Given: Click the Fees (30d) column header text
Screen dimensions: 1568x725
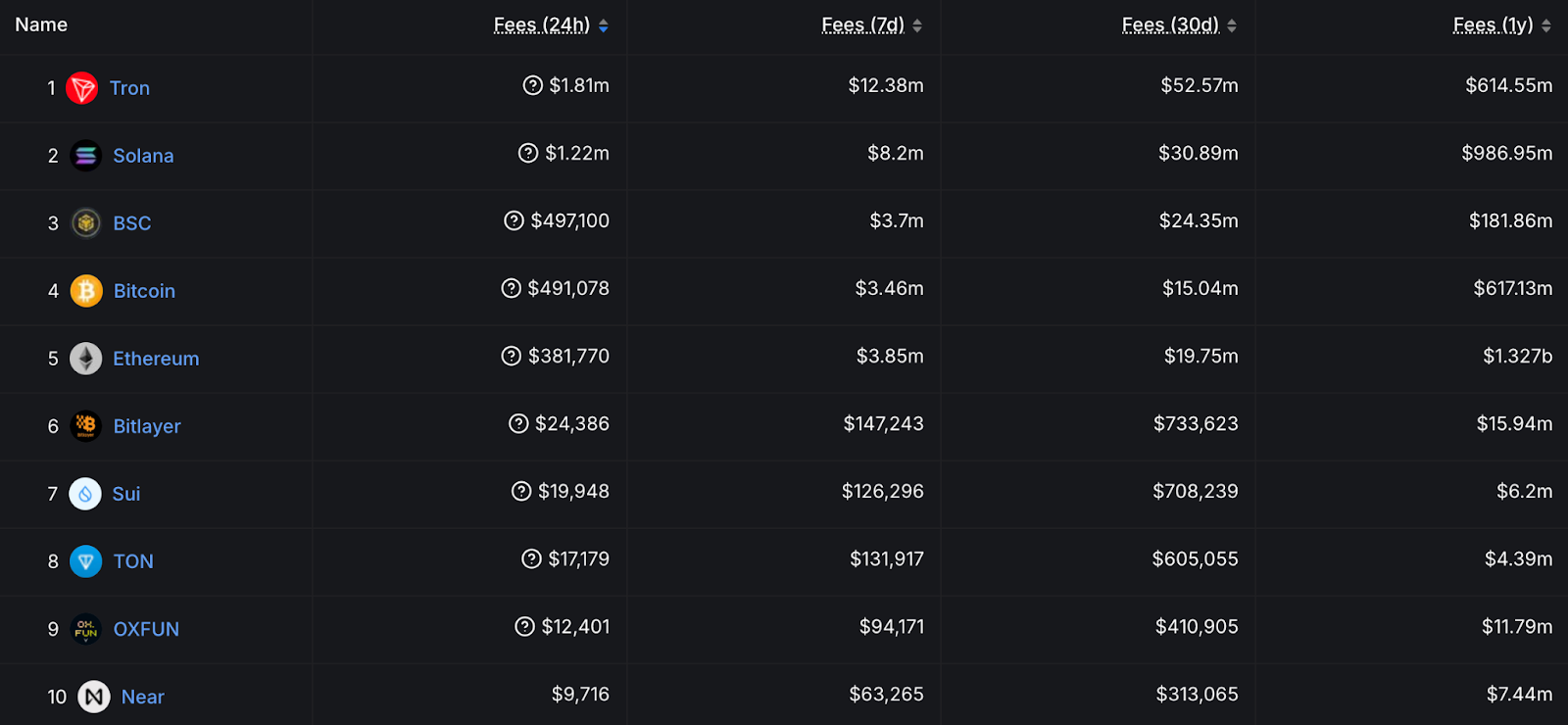Looking at the screenshot, I should click(x=1170, y=25).
